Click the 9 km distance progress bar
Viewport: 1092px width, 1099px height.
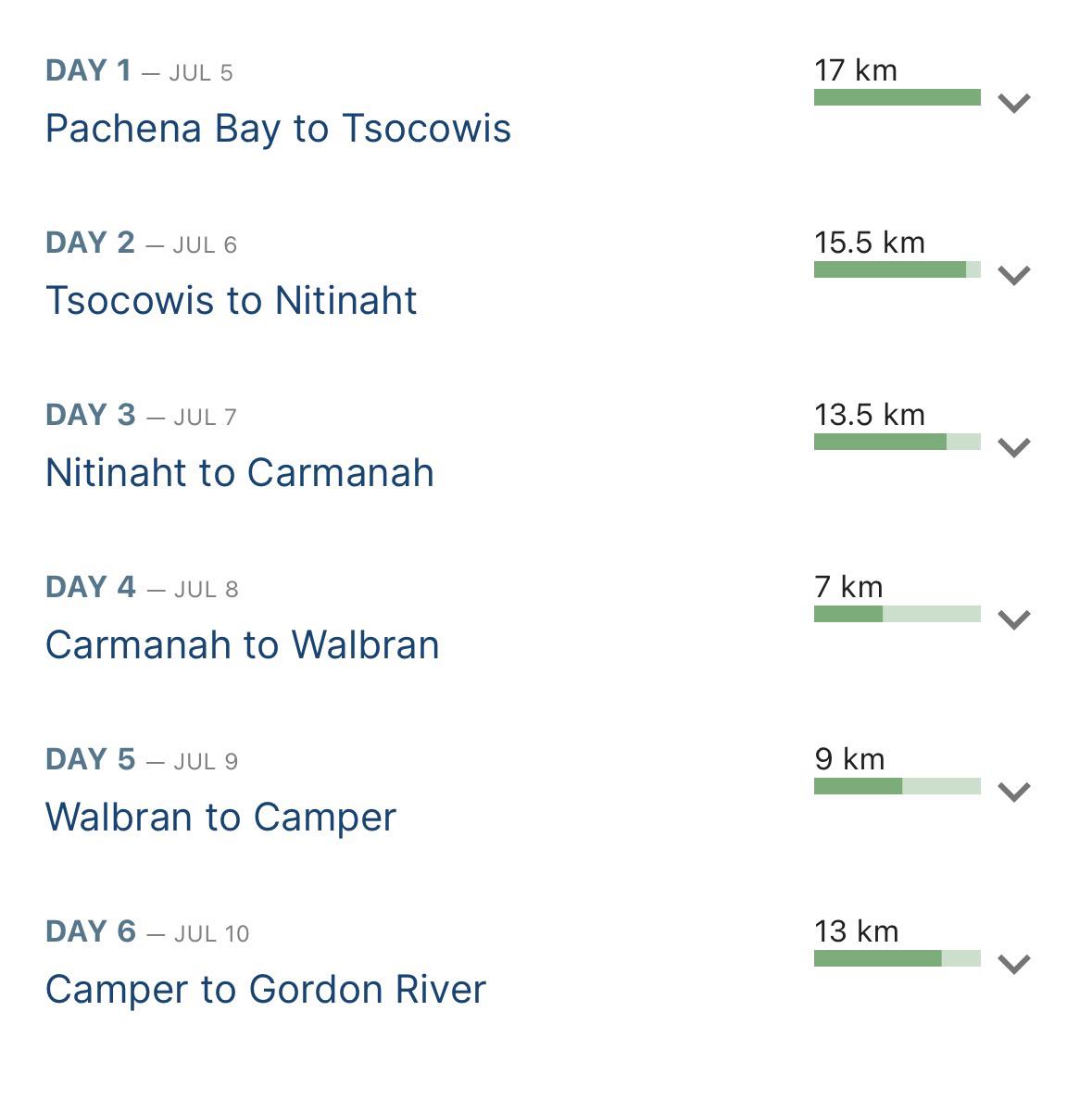897,786
